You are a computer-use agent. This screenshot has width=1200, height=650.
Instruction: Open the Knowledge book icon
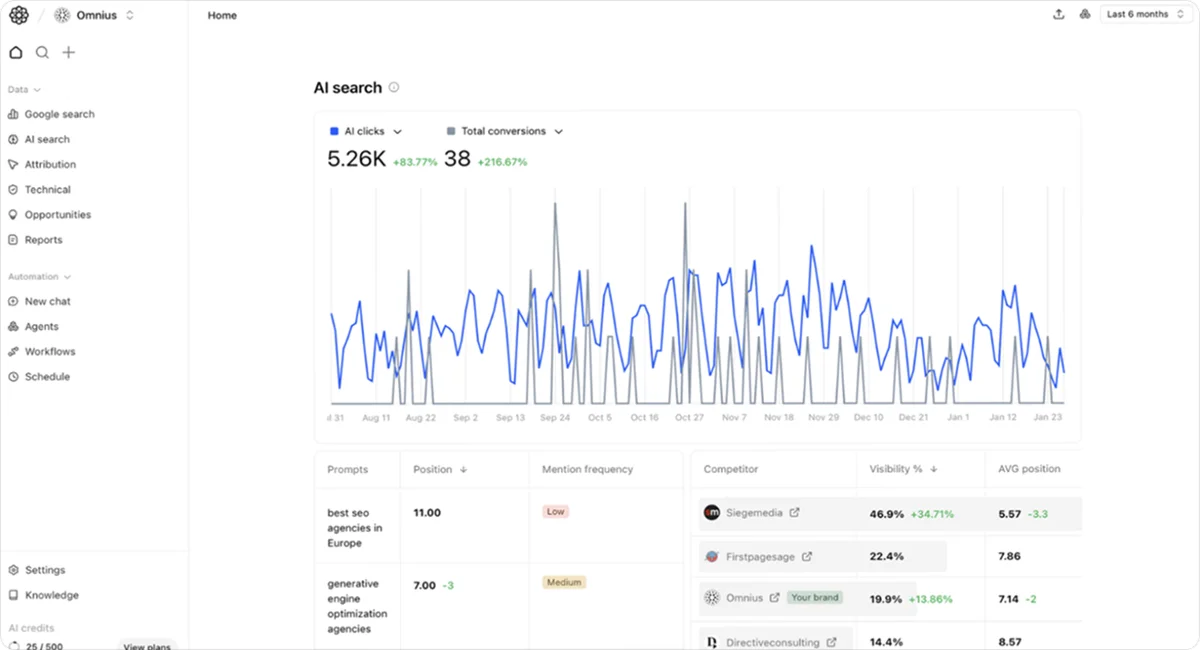click(x=13, y=595)
